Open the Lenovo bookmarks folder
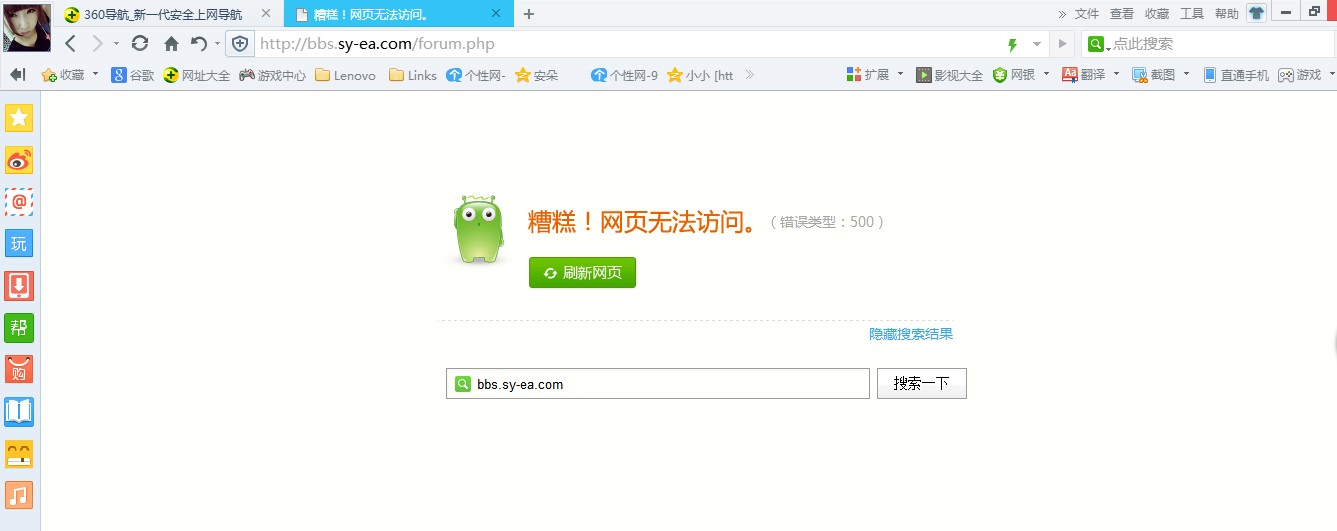Image resolution: width=1337 pixels, height=531 pixels. 345,75
